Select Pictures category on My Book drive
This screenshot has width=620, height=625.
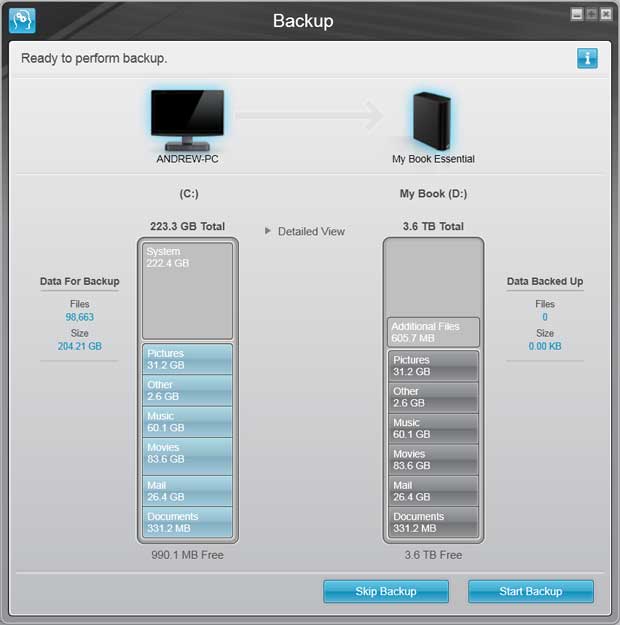pyautogui.click(x=433, y=365)
